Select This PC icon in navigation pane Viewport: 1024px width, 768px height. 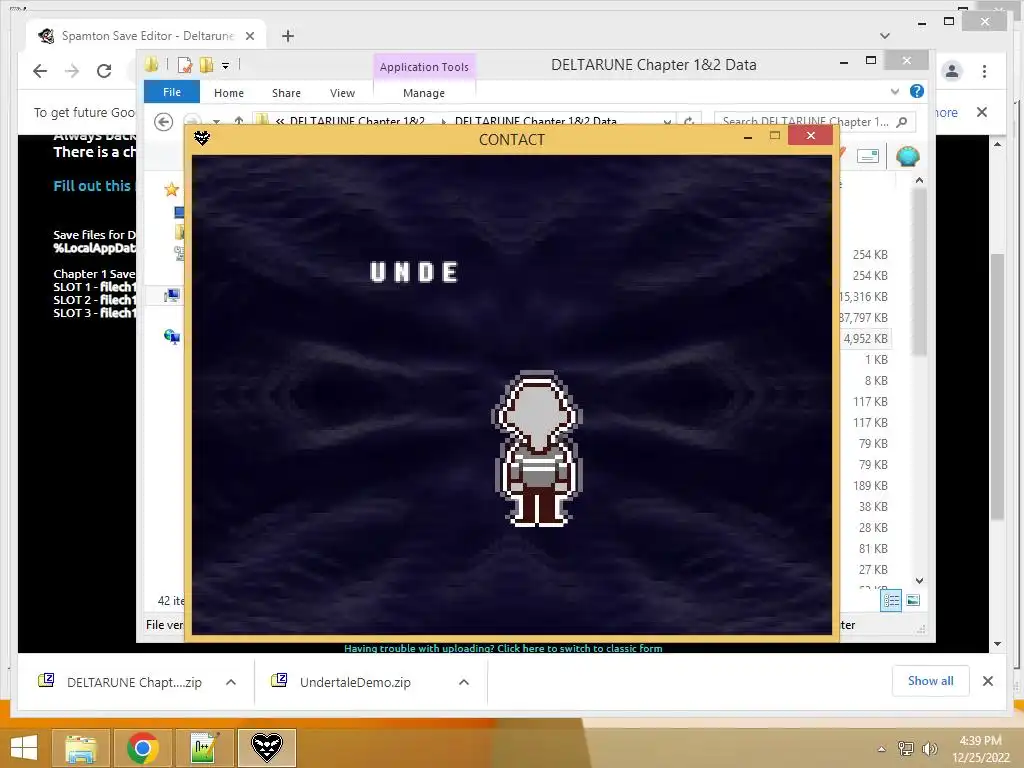172,295
